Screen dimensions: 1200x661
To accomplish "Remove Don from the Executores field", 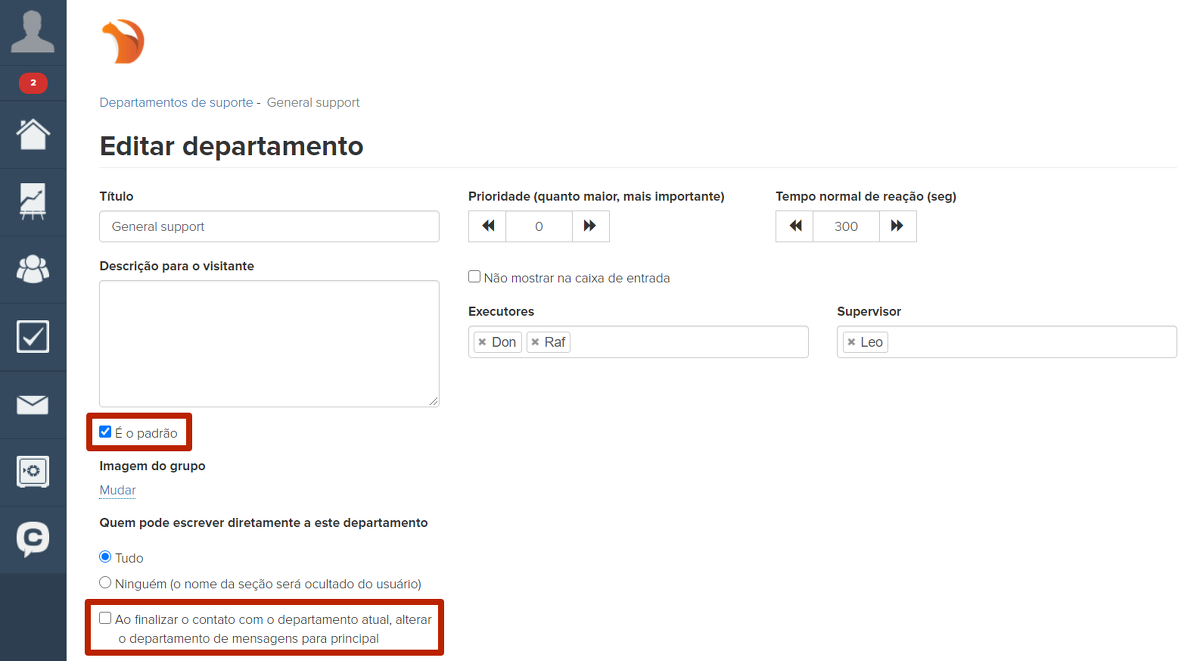I will point(482,342).
